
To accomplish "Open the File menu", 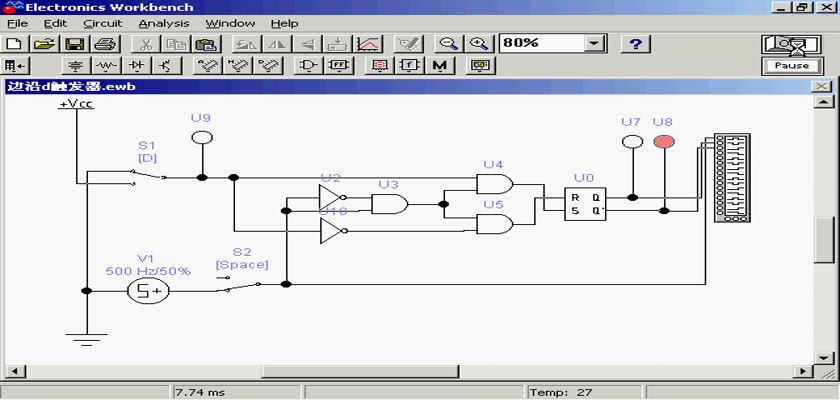I will [17, 24].
